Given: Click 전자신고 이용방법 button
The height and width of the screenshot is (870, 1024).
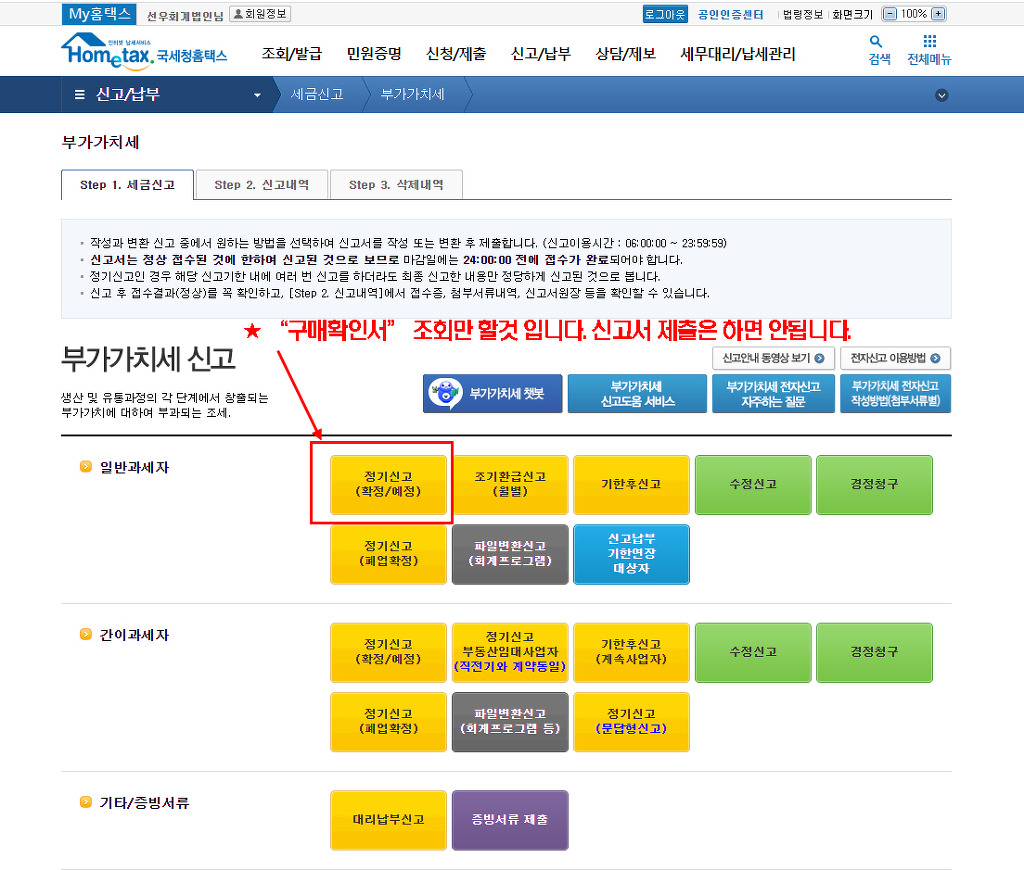Looking at the screenshot, I should click(x=895, y=358).
